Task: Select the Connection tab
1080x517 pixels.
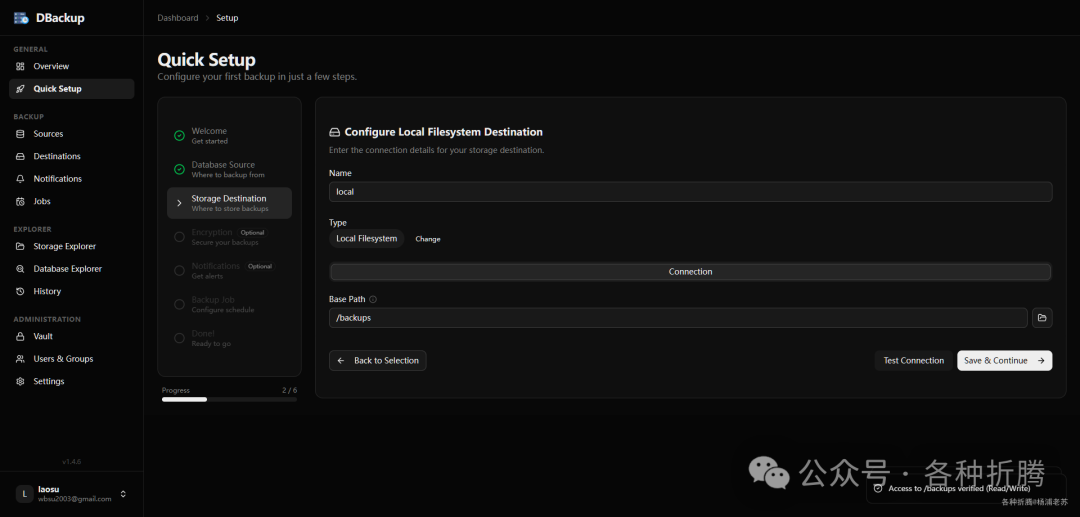Action: [690, 272]
